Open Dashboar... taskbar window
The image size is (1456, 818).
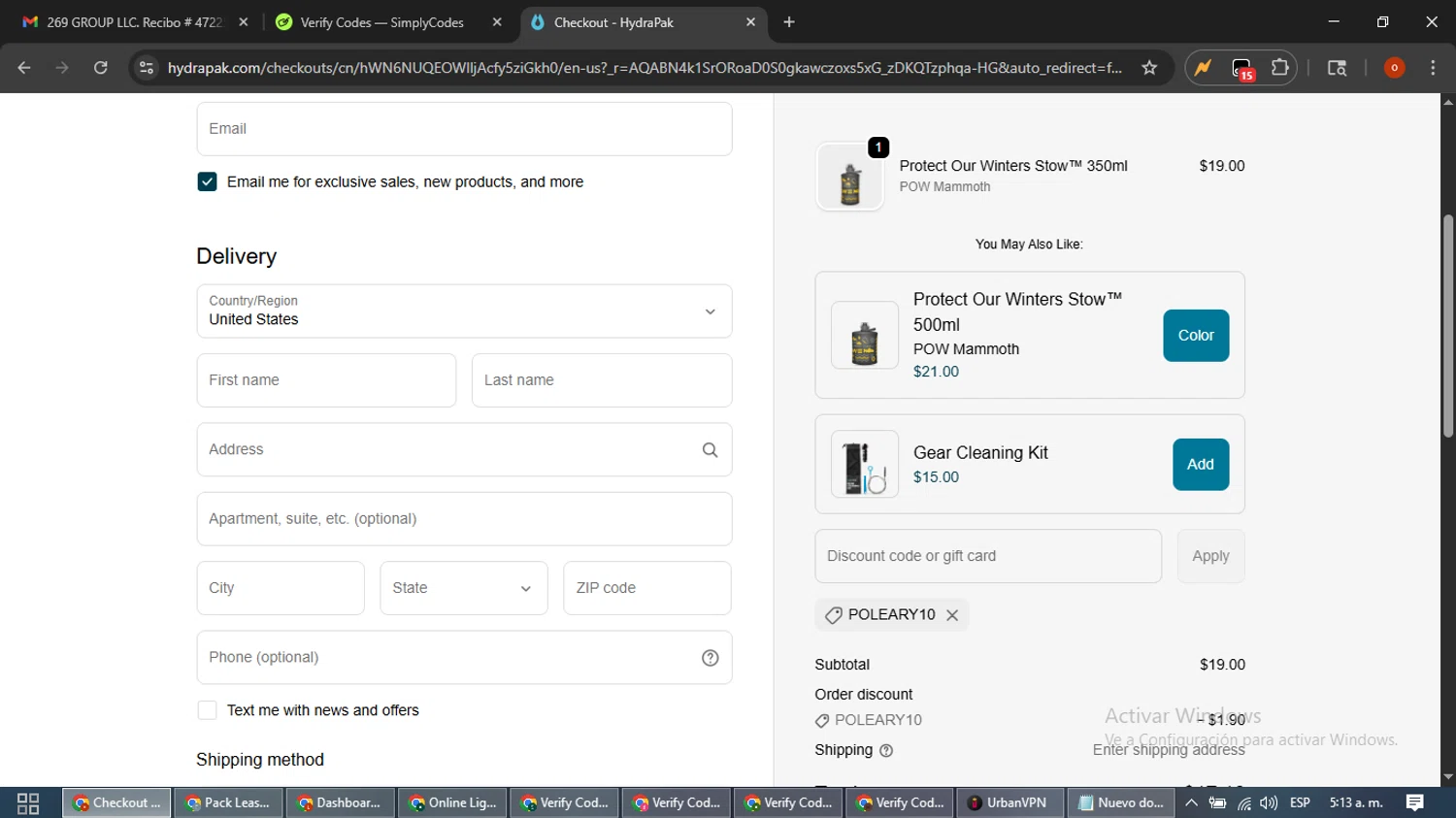pyautogui.click(x=341, y=803)
